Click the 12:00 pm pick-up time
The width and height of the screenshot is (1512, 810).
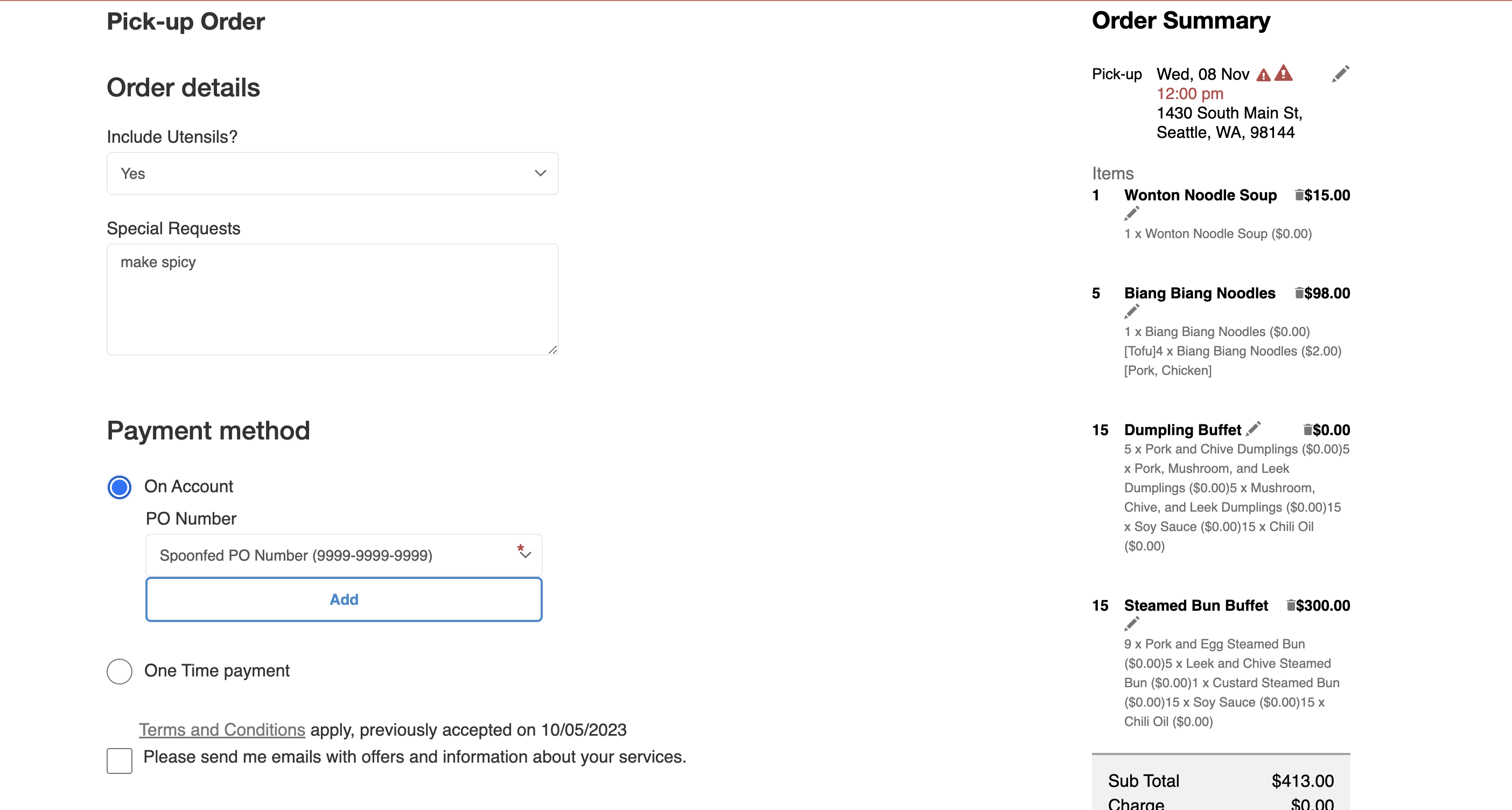1190,93
